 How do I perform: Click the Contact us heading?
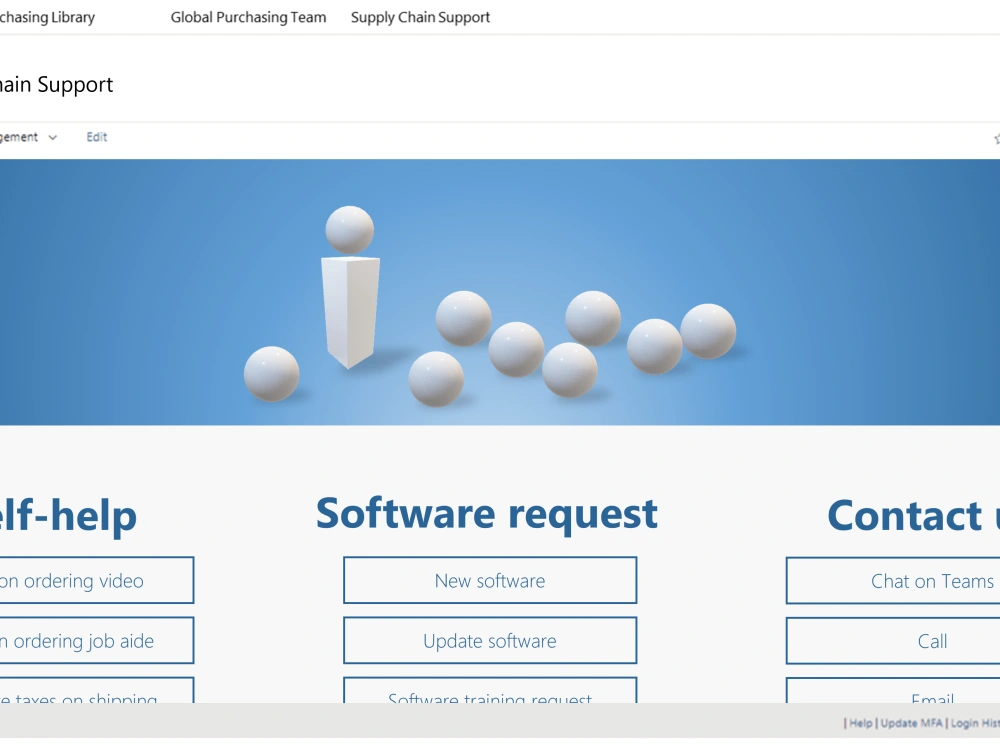(913, 515)
